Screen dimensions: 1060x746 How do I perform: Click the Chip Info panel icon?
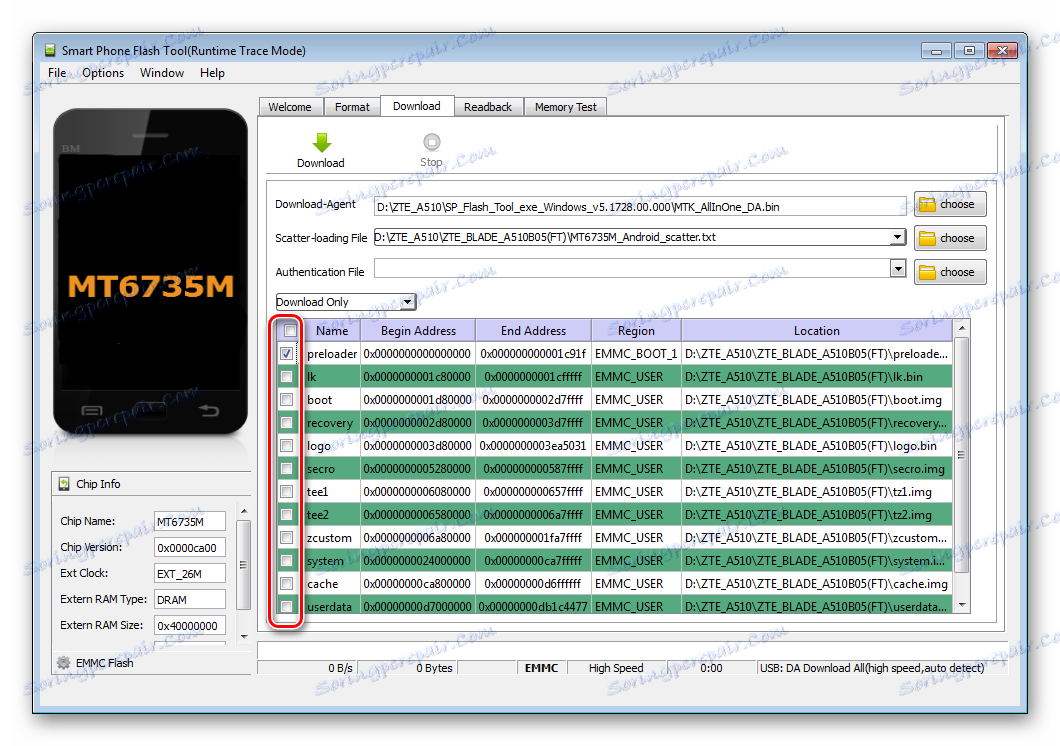click(64, 484)
